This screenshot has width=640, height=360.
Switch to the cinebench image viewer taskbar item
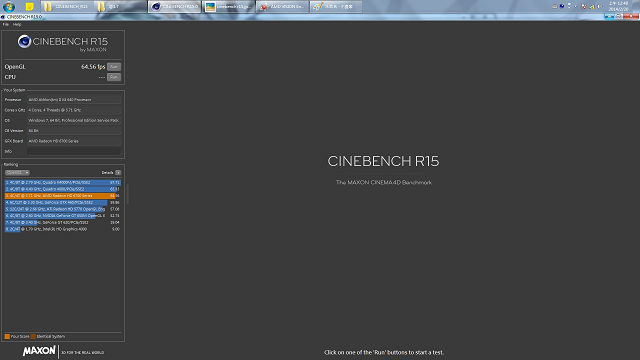coord(229,7)
